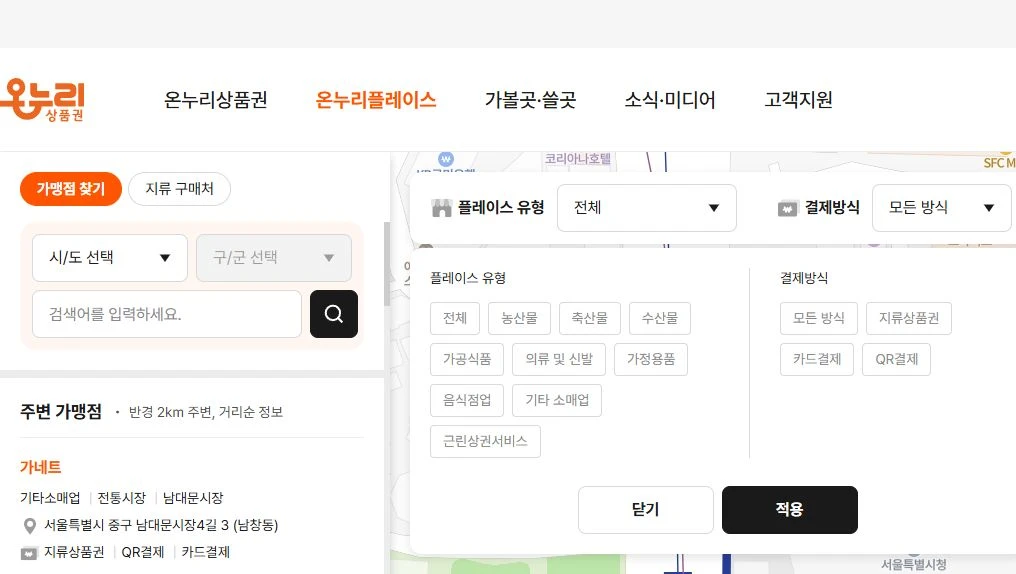Select the 모든 방식 payment chip
Viewport: 1016px width, 574px height.
tap(819, 318)
